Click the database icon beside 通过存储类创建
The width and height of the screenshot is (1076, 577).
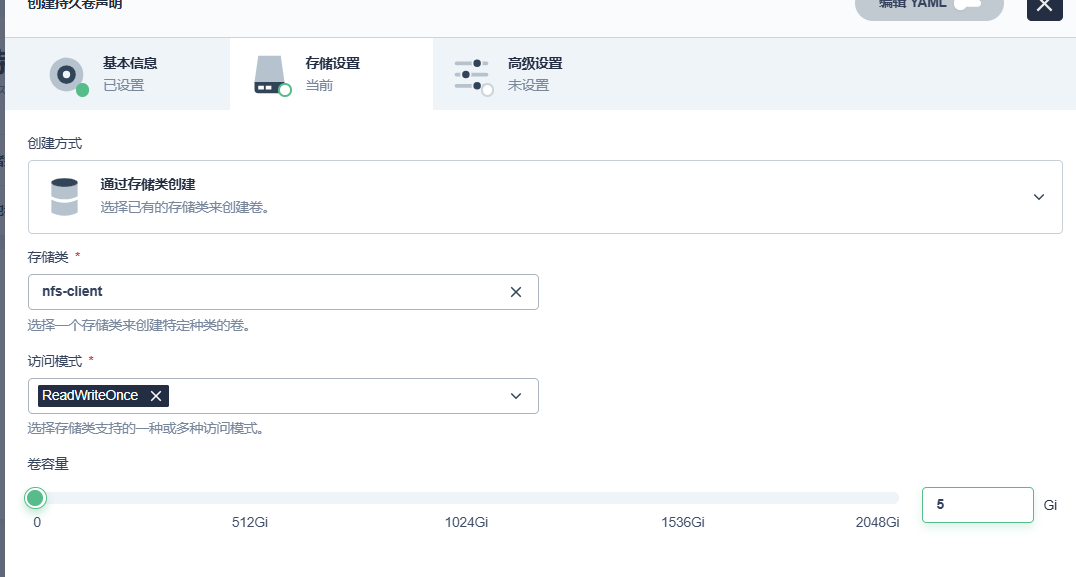tap(65, 197)
